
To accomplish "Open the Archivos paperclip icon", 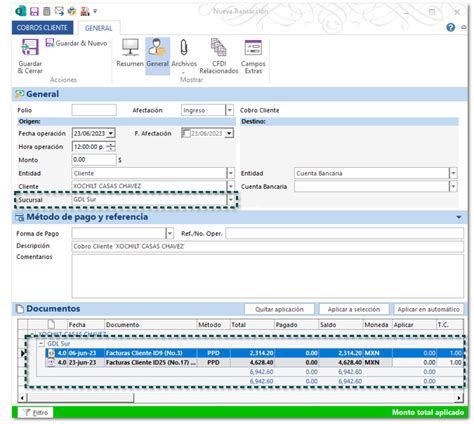I will pos(184,47).
